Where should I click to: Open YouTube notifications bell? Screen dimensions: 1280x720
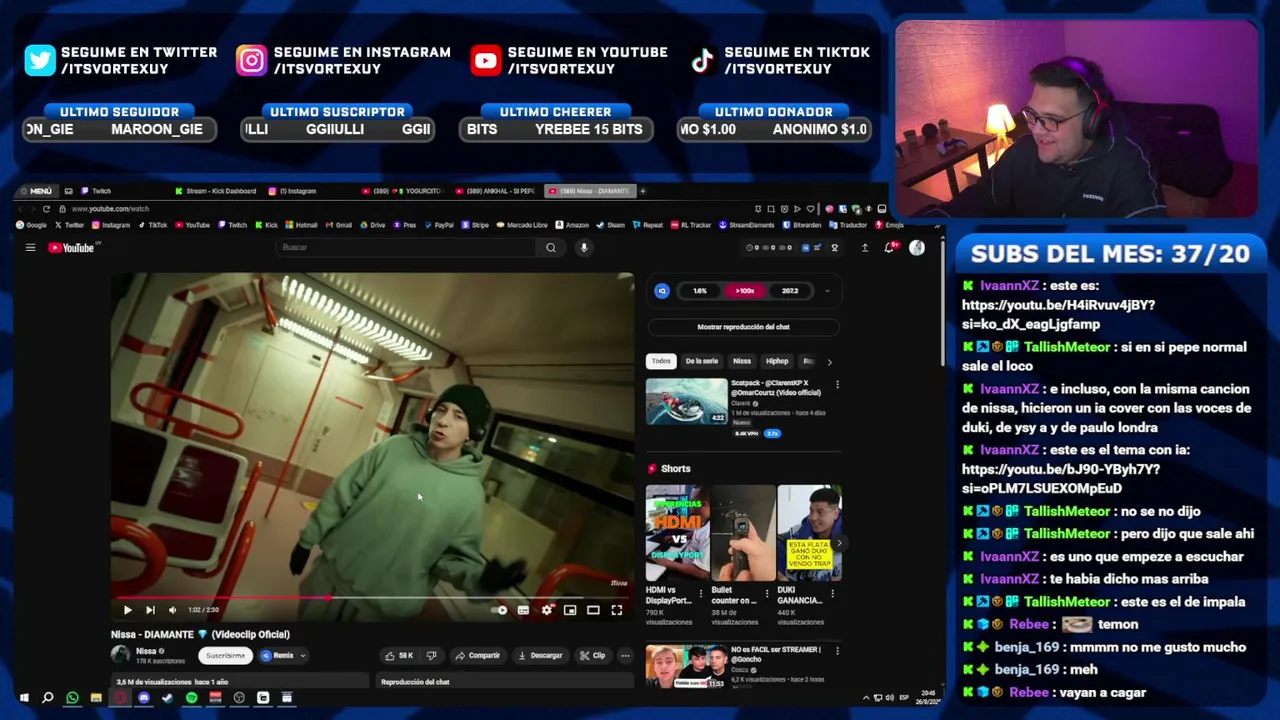tap(888, 248)
